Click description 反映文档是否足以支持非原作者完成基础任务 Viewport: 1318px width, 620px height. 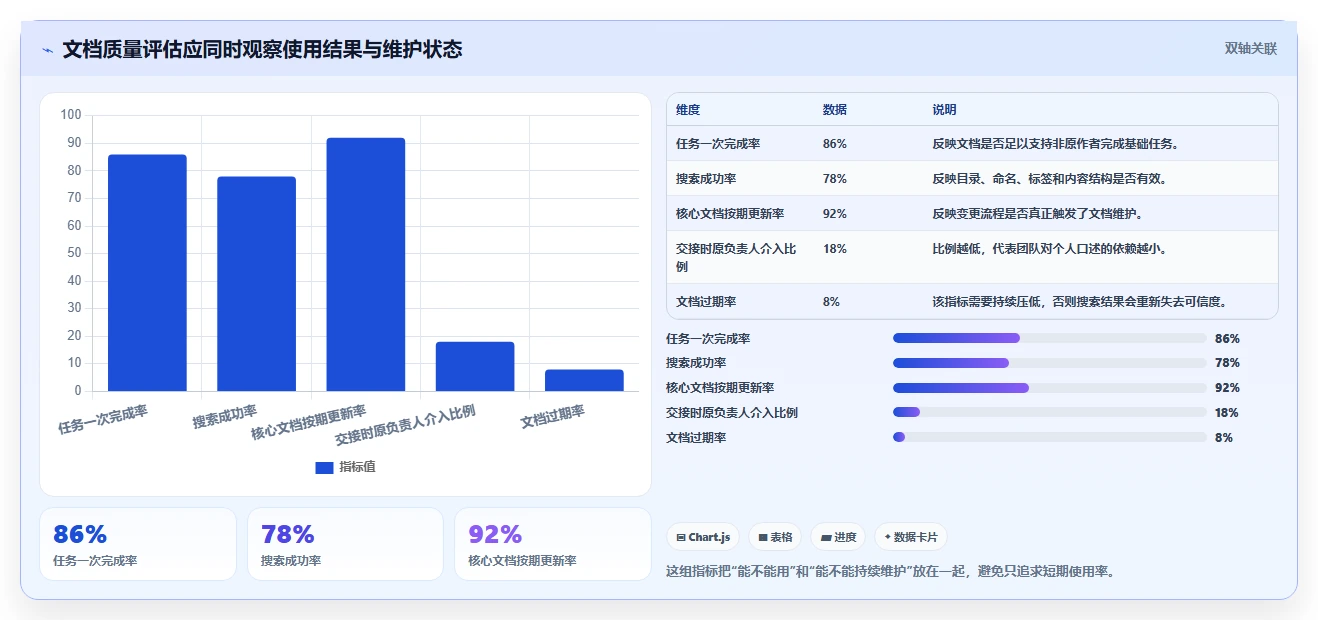pos(1056,144)
